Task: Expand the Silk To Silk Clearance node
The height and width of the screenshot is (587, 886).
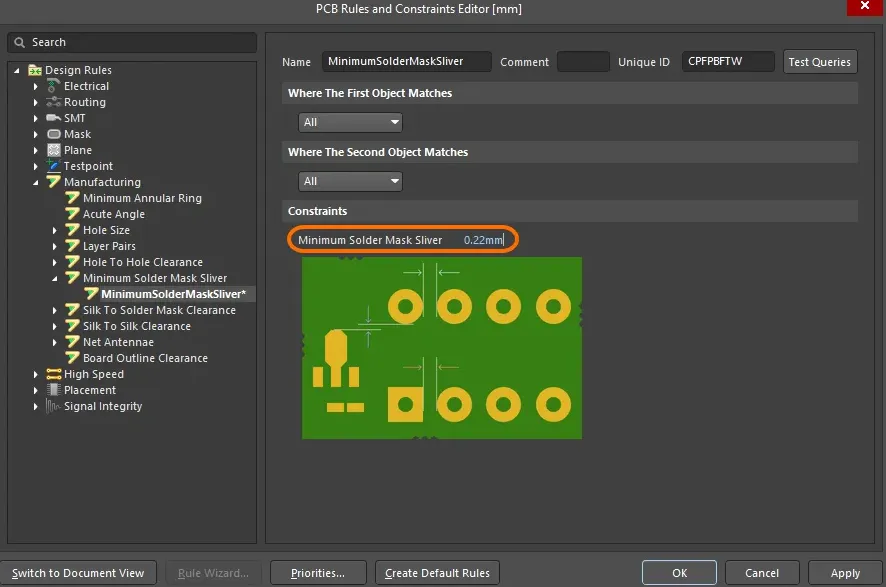Action: tap(54, 327)
